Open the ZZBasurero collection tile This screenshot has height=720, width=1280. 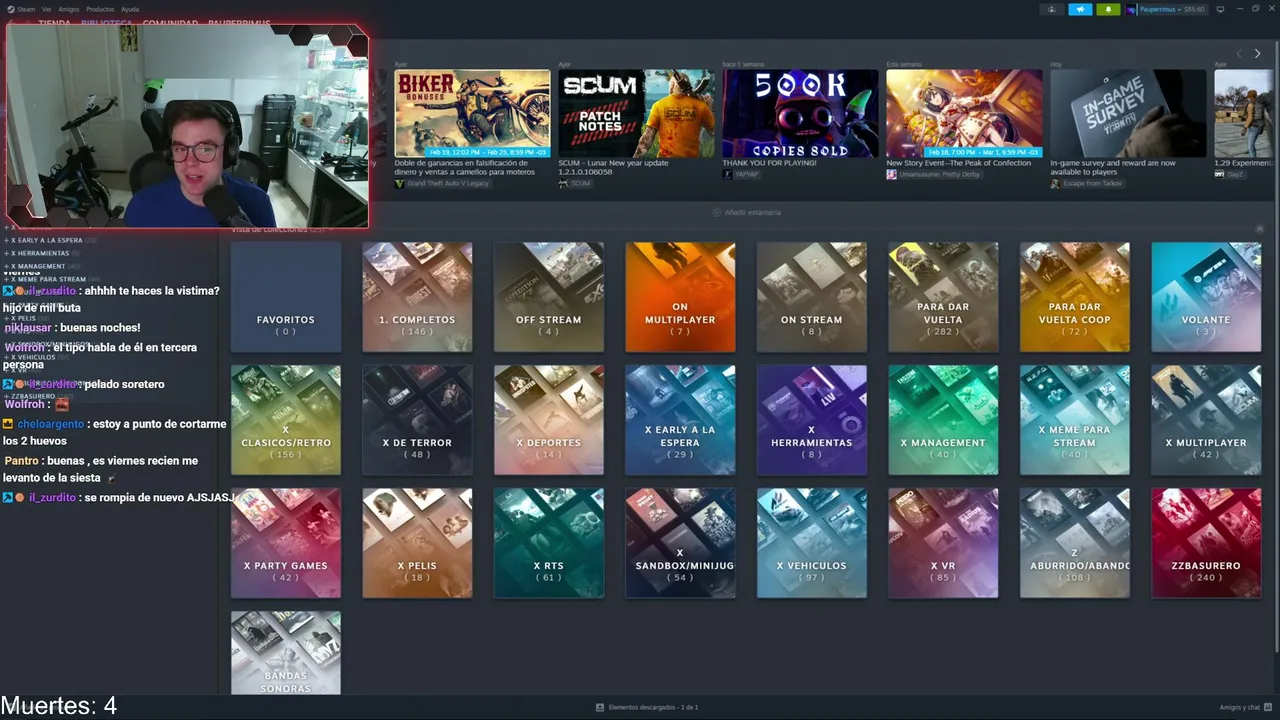pyautogui.click(x=1206, y=543)
